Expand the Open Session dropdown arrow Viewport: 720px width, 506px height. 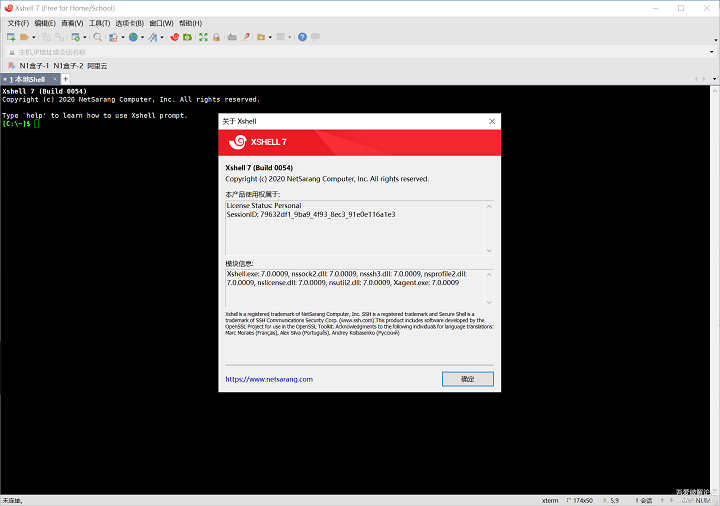click(34, 37)
